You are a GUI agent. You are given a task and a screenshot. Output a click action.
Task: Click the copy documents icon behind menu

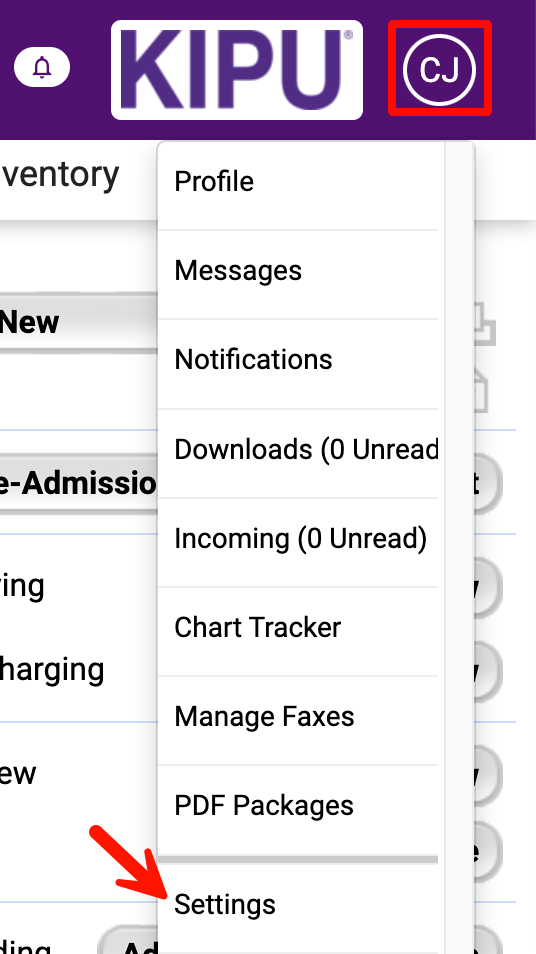click(x=485, y=324)
